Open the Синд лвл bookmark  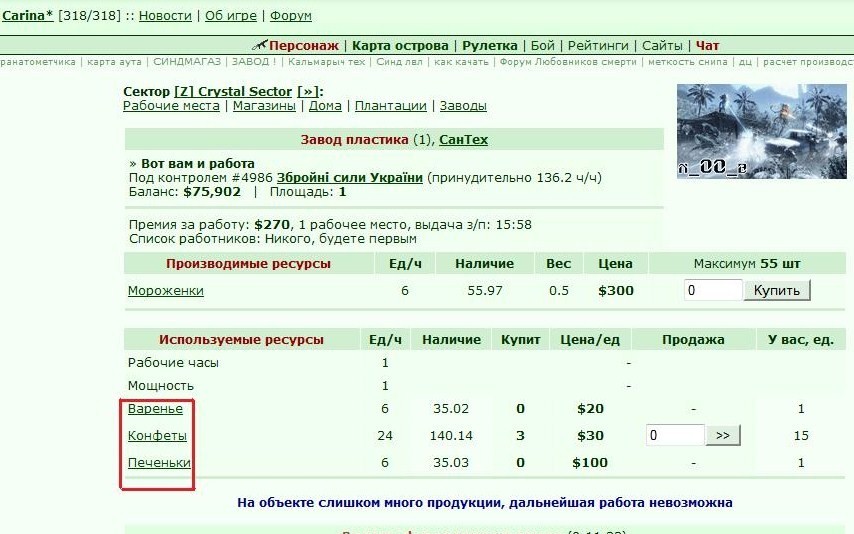(399, 62)
